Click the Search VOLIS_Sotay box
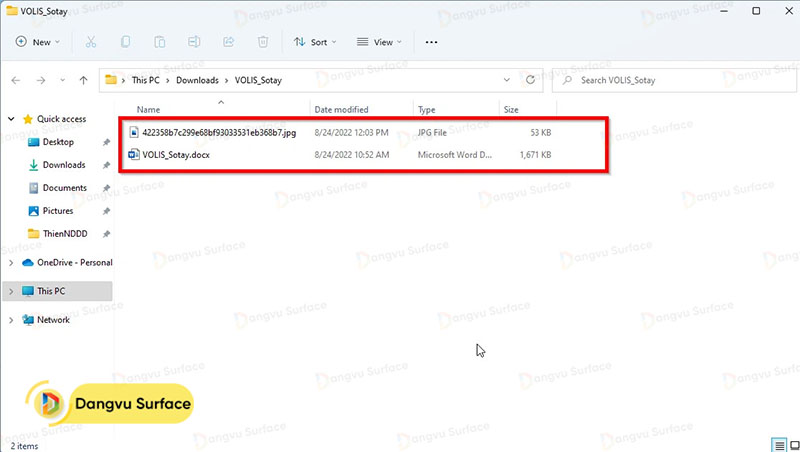Viewport: 800px width, 452px height. [x=674, y=80]
